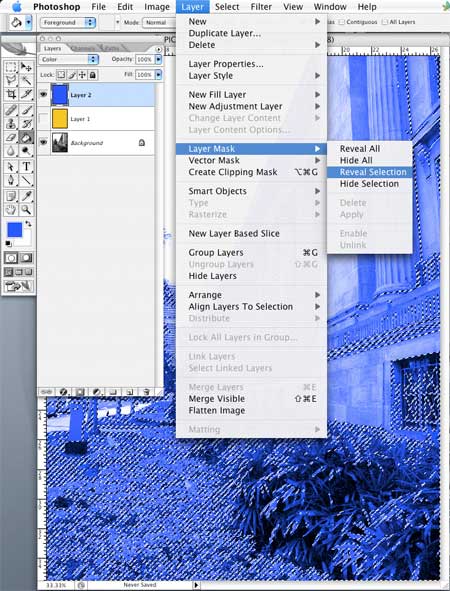The width and height of the screenshot is (450, 591).
Task: Select the Eyedropper tool
Action: [x=26, y=196]
